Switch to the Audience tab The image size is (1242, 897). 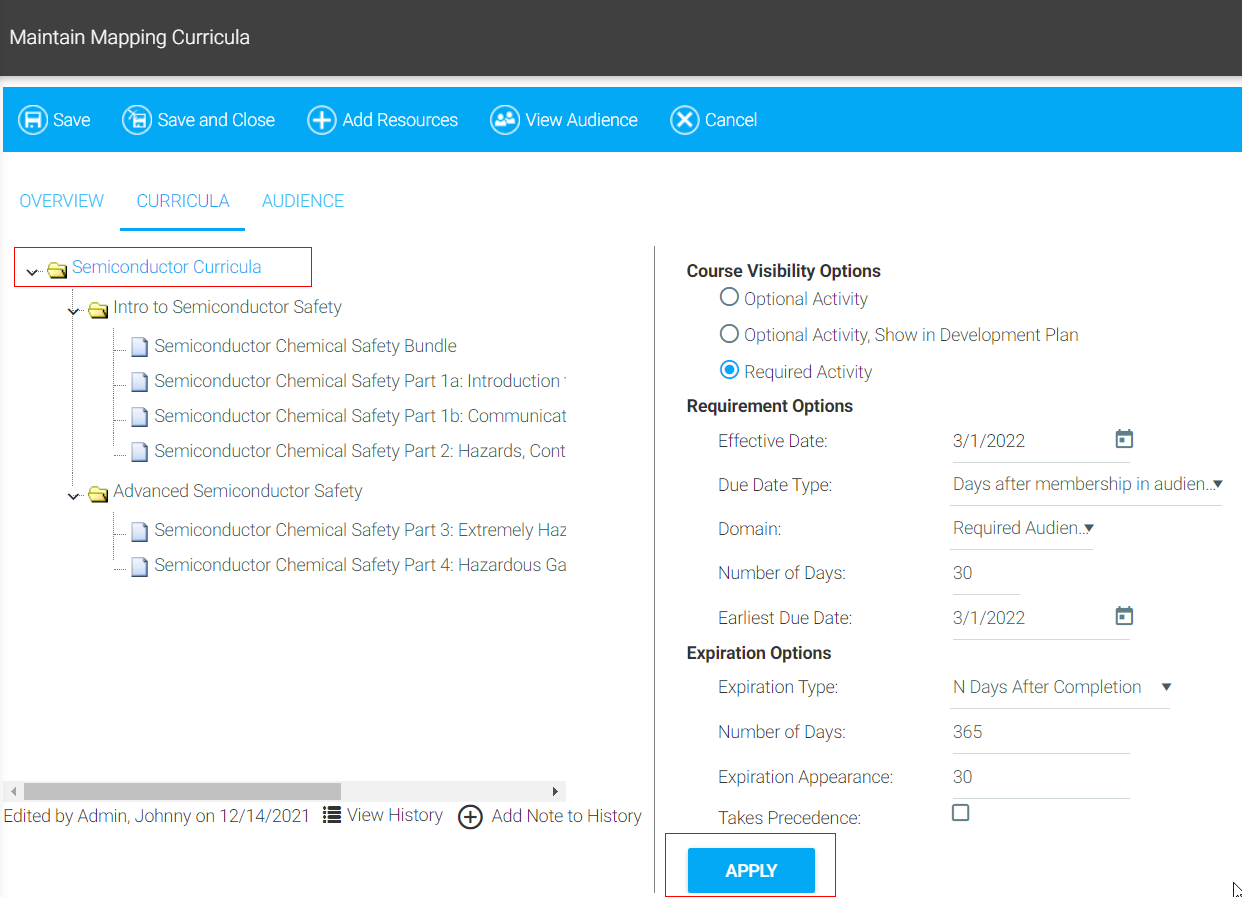click(x=303, y=201)
